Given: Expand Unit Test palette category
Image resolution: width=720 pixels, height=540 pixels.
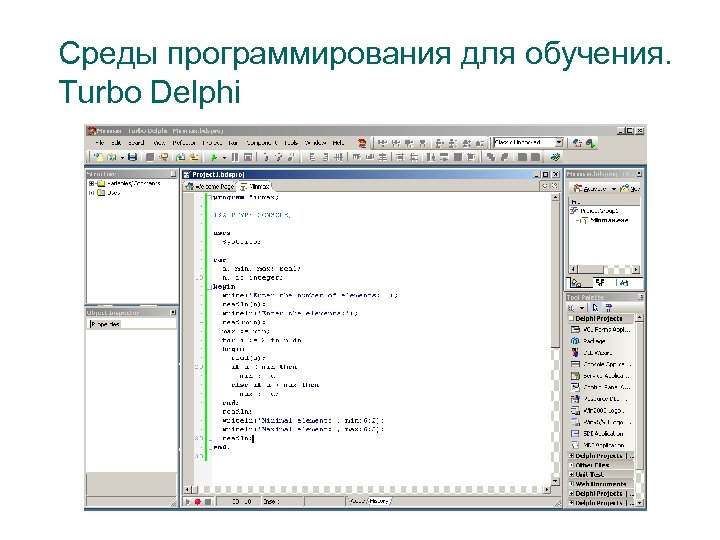Looking at the screenshot, I should click(x=572, y=474).
